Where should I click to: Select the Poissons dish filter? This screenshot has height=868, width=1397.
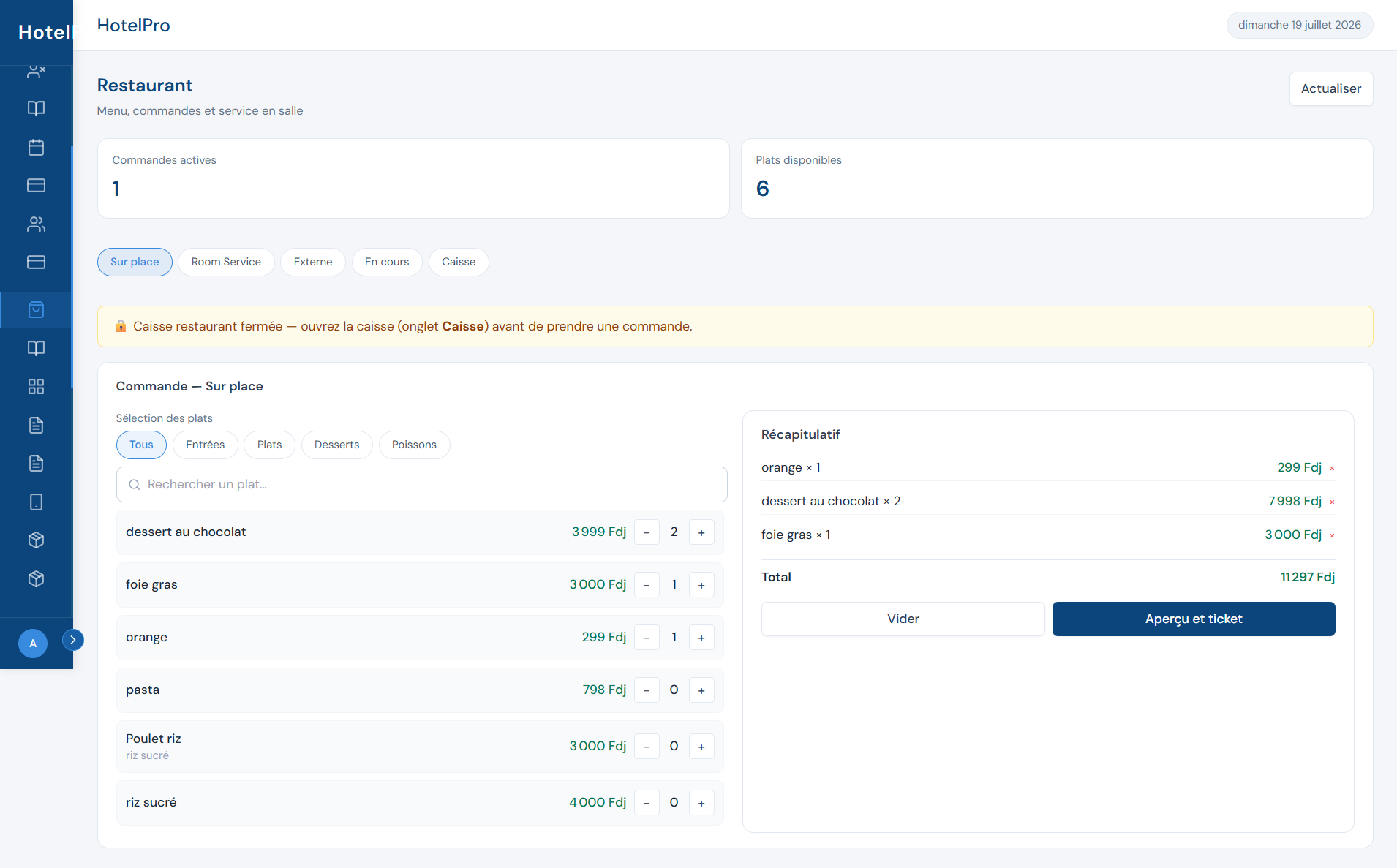tap(414, 445)
